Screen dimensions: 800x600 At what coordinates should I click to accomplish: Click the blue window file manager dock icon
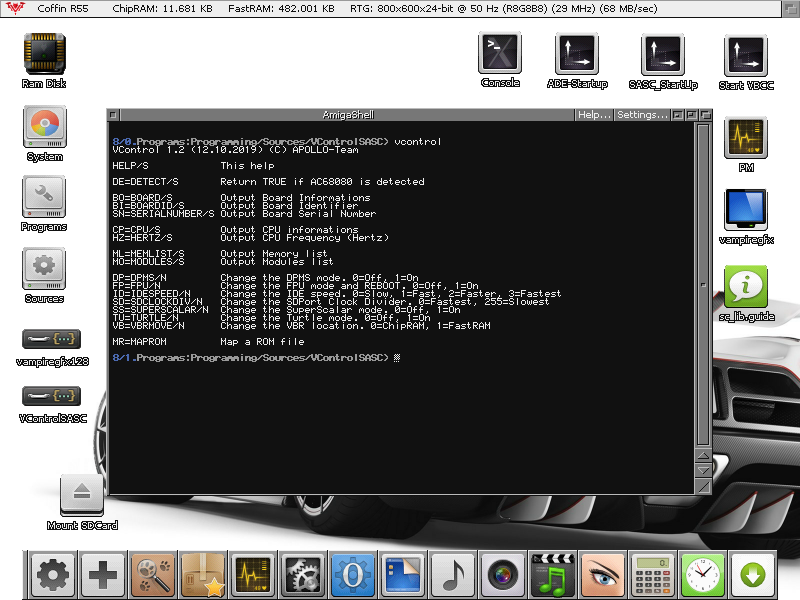click(403, 574)
